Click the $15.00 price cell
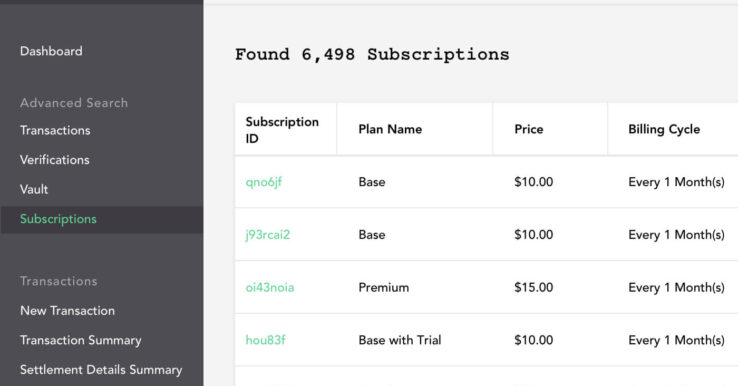Viewport: 738px width, 386px height. pos(533,288)
